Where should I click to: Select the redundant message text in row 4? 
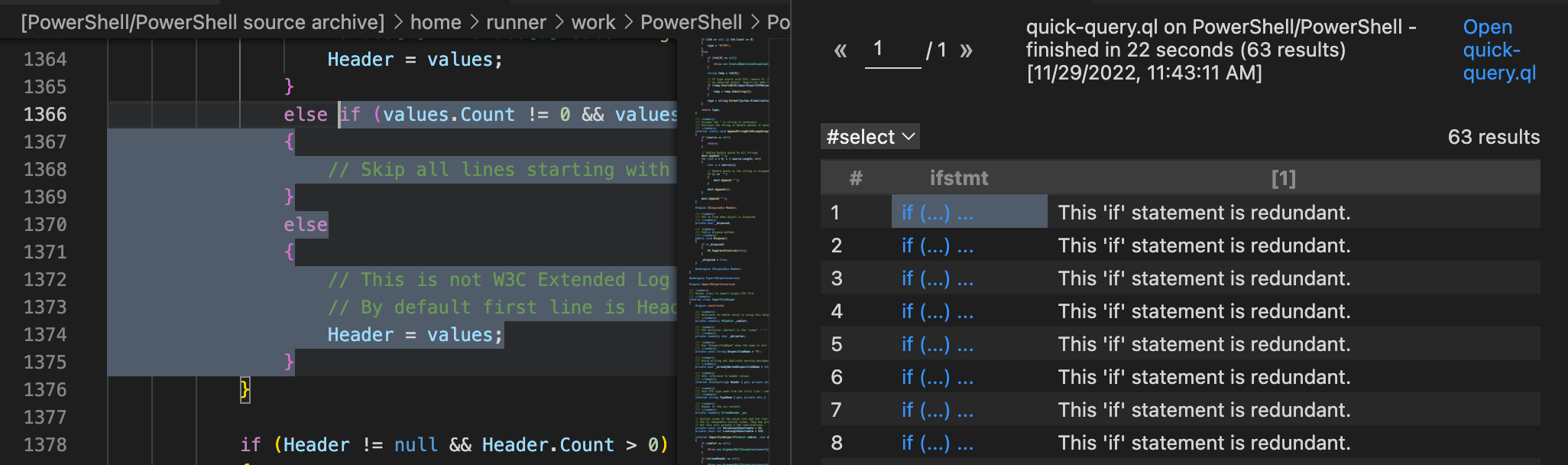point(1204,311)
